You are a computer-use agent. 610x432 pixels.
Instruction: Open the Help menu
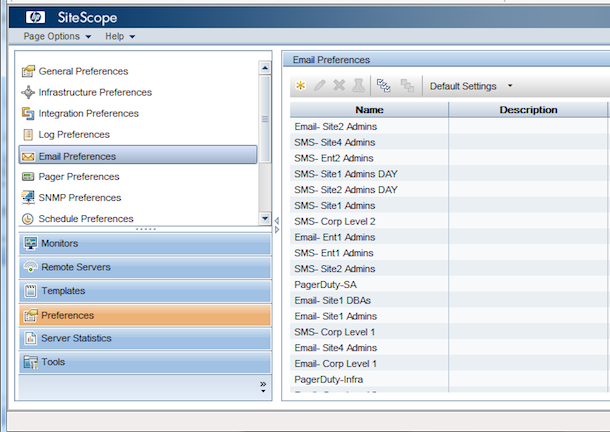(120, 37)
